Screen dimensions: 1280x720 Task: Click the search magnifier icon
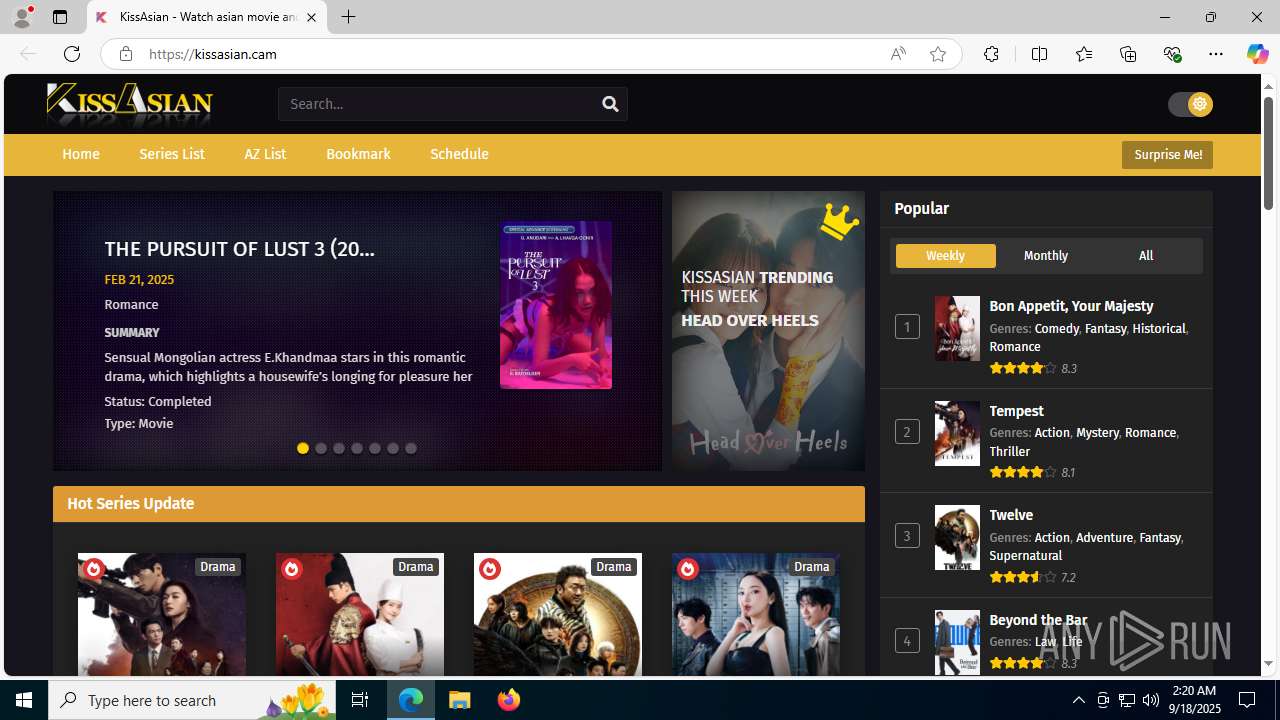[610, 104]
